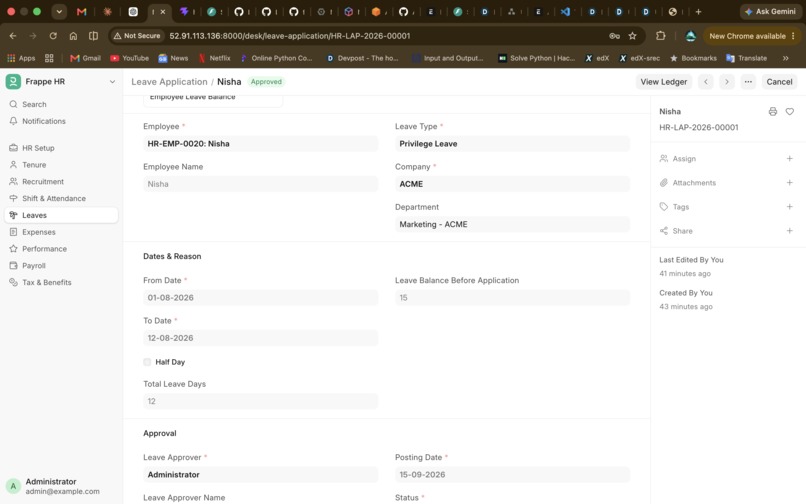Click the Cancel button

pos(779,82)
